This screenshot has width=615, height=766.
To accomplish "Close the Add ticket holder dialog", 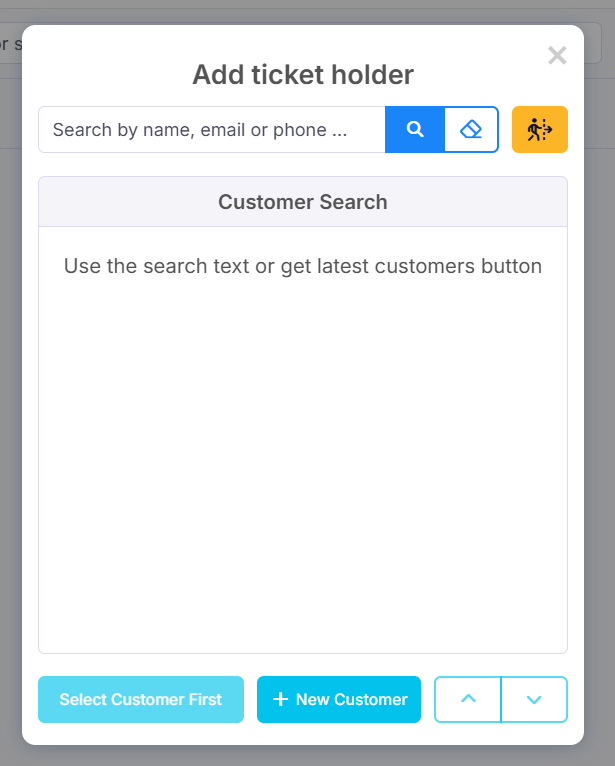I will pyautogui.click(x=557, y=55).
